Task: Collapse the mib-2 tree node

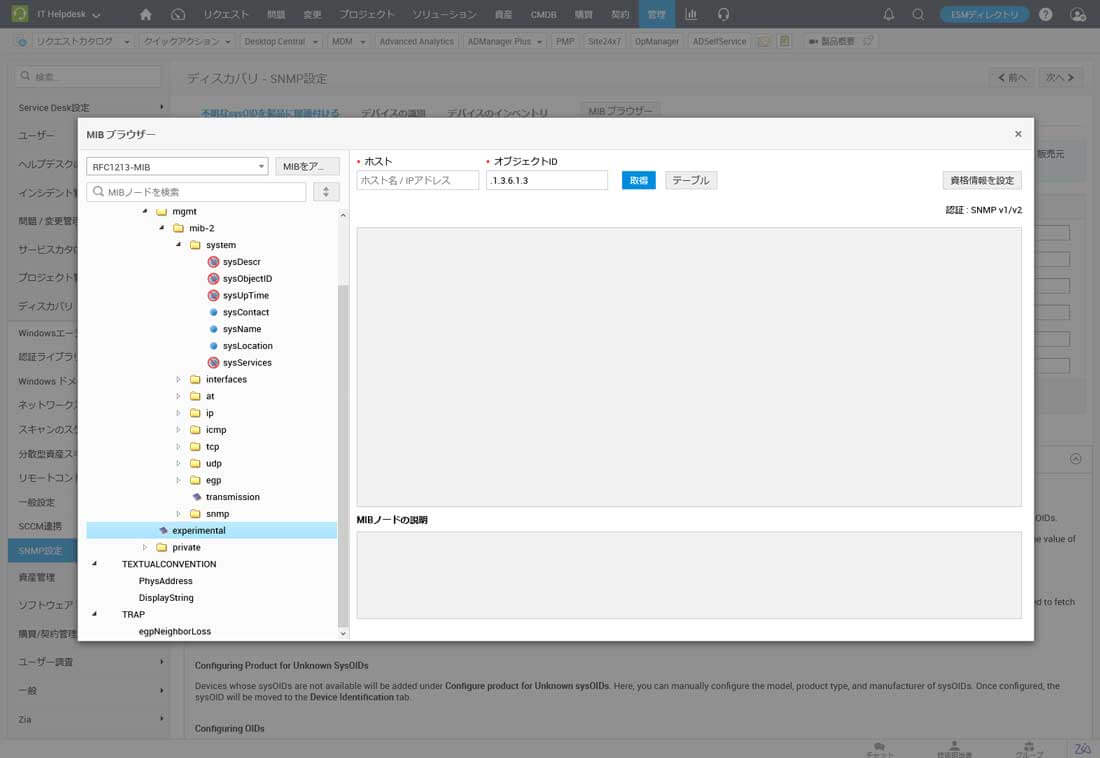Action: [x=162, y=228]
